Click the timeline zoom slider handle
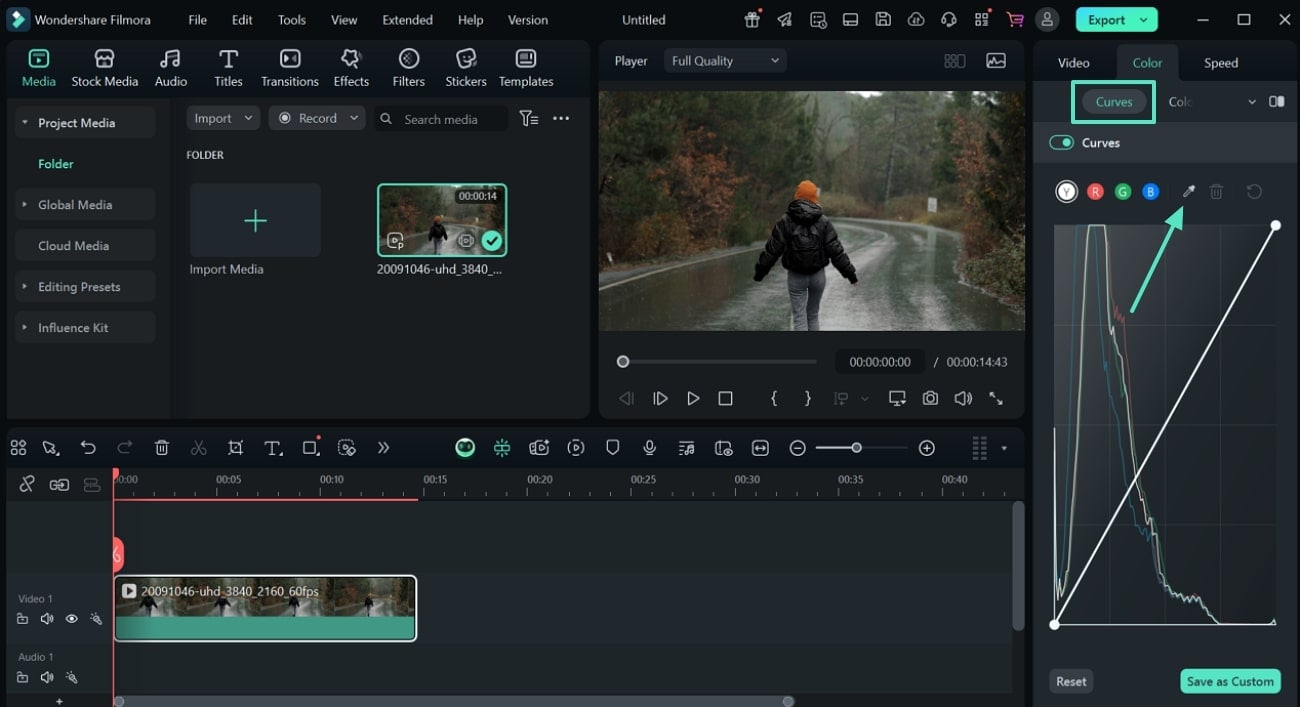1300x707 pixels. [856, 448]
